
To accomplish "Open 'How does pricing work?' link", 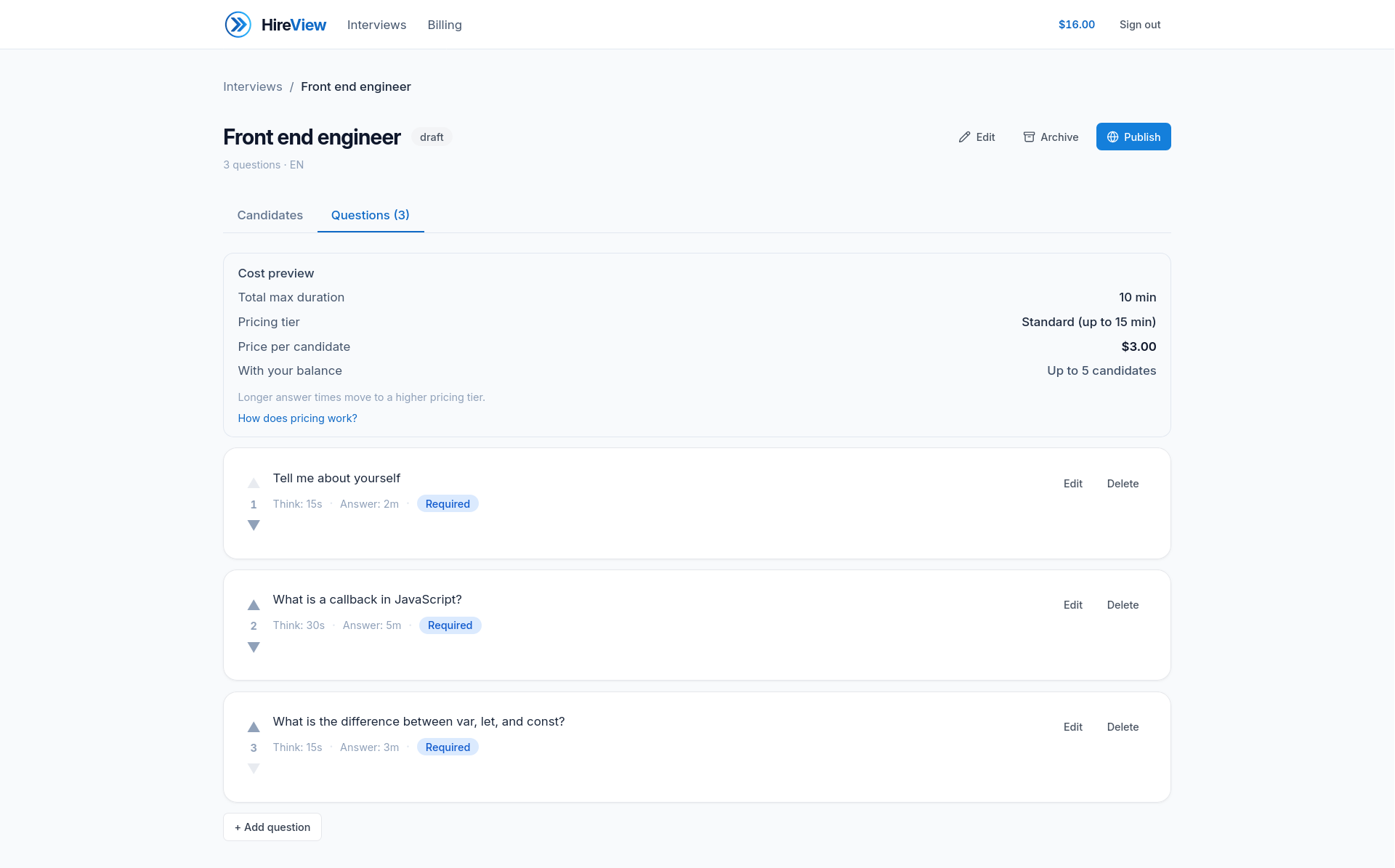I will tap(297, 418).
